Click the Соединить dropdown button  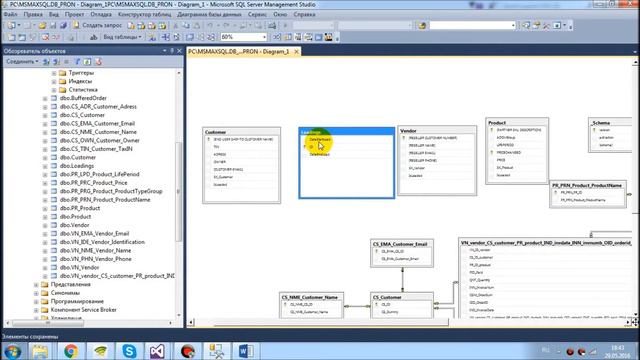click(22, 62)
